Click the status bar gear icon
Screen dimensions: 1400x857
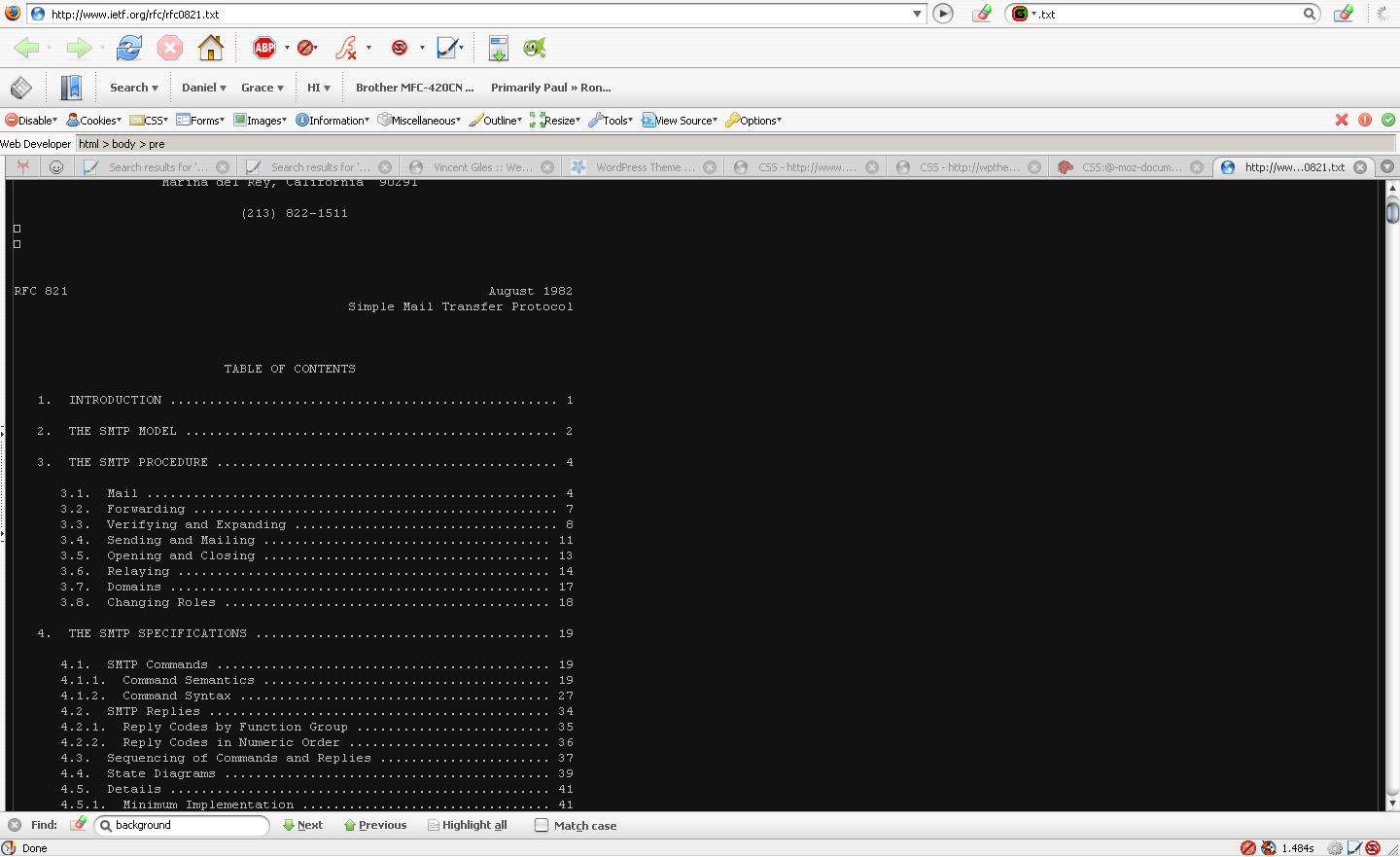tap(1336, 848)
